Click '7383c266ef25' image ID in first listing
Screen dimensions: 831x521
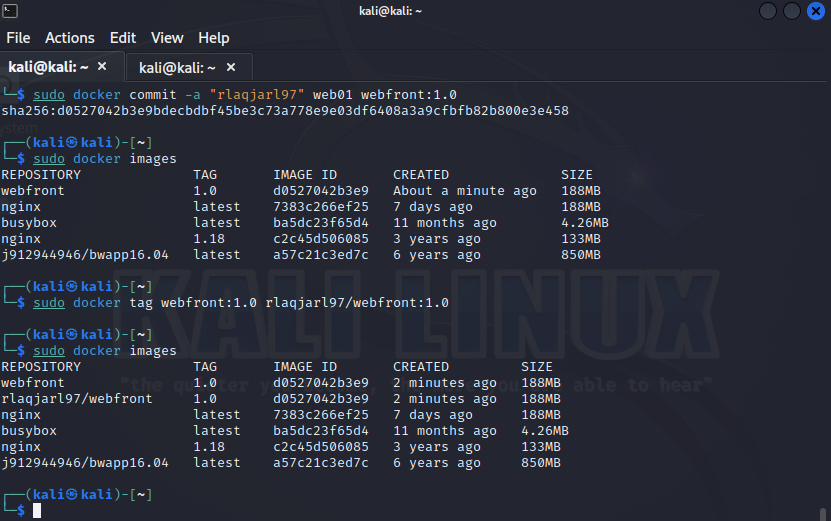point(321,207)
